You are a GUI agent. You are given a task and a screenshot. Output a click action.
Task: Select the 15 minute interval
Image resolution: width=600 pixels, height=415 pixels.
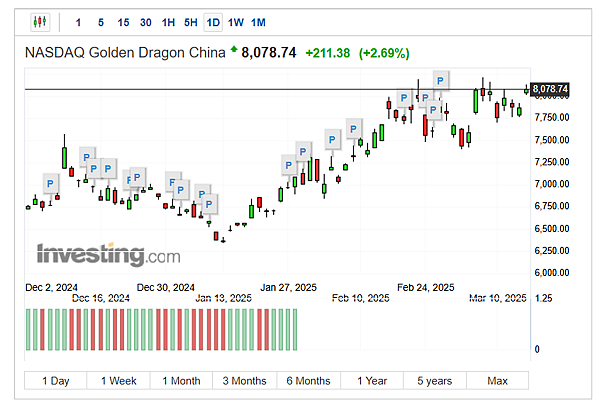pos(123,23)
